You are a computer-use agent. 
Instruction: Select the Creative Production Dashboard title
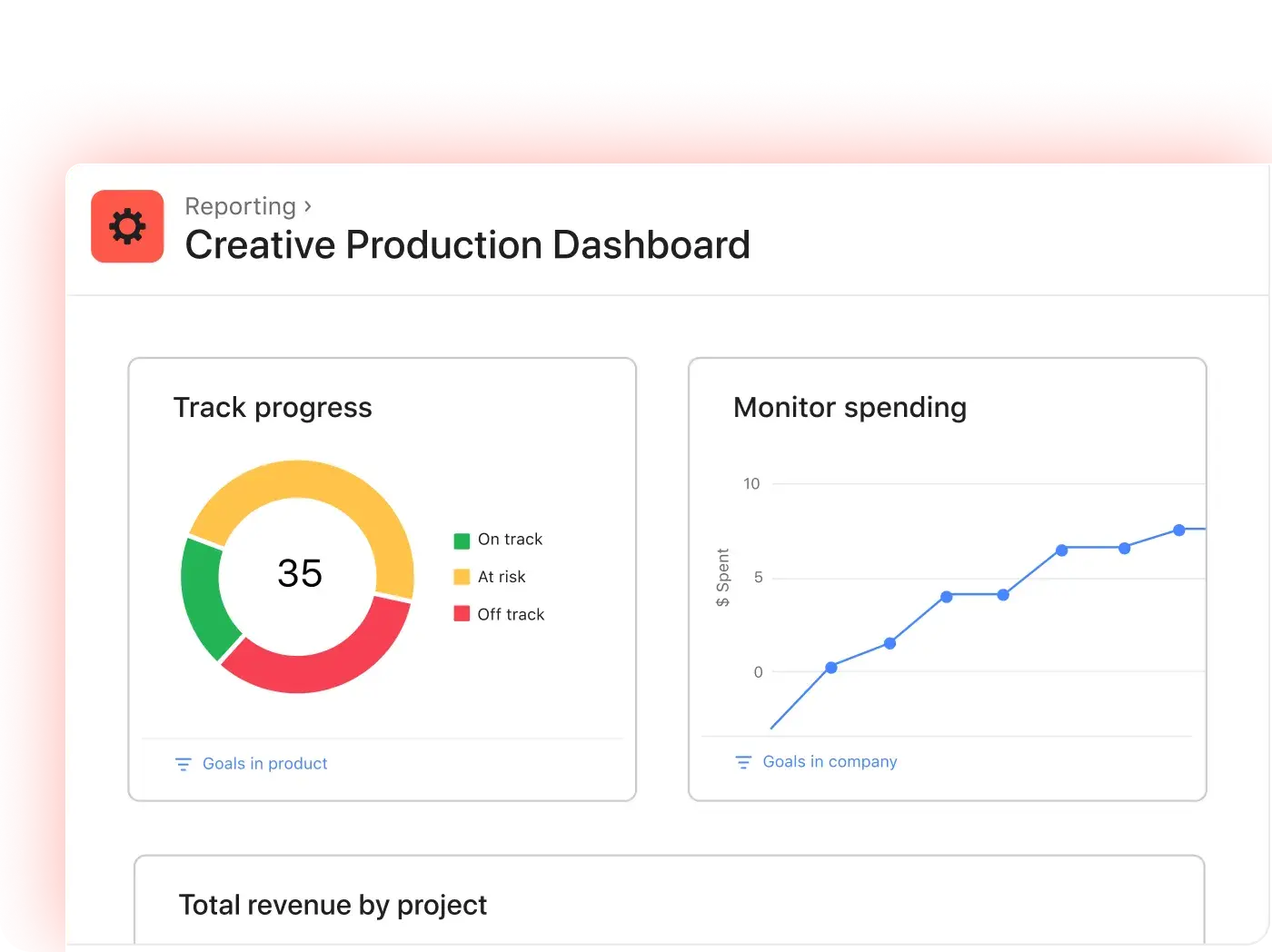tap(467, 244)
